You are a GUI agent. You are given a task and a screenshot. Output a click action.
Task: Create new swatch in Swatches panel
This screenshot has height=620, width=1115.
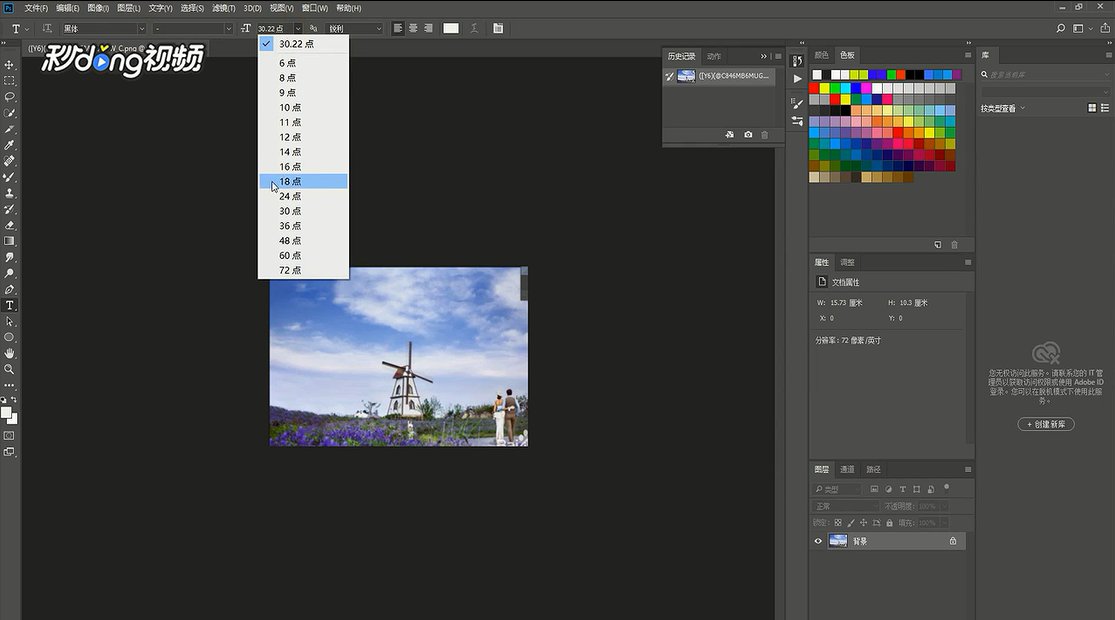[x=938, y=245]
